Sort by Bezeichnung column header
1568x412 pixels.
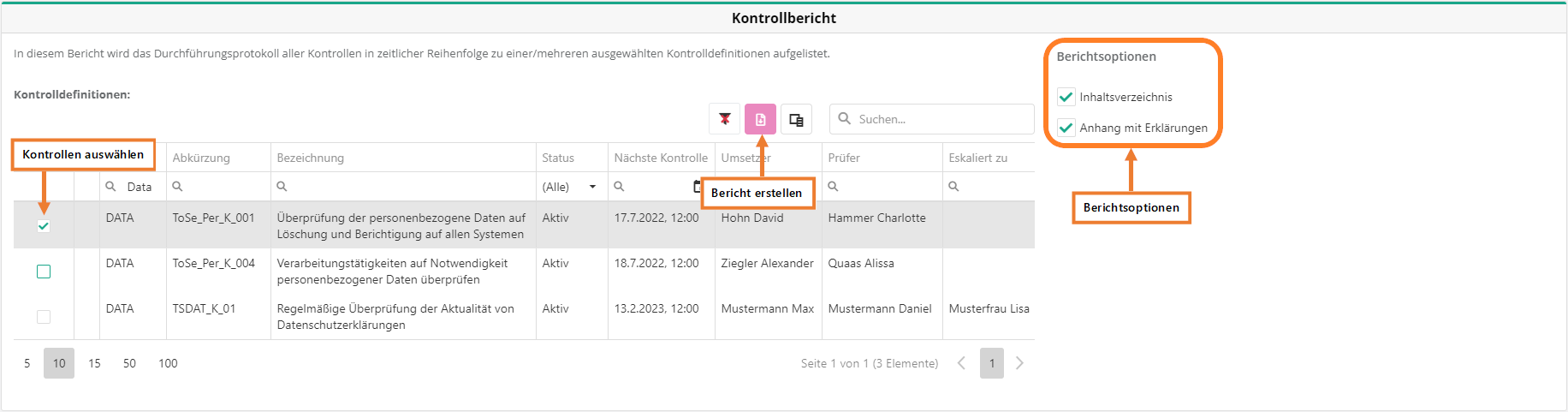tap(310, 158)
